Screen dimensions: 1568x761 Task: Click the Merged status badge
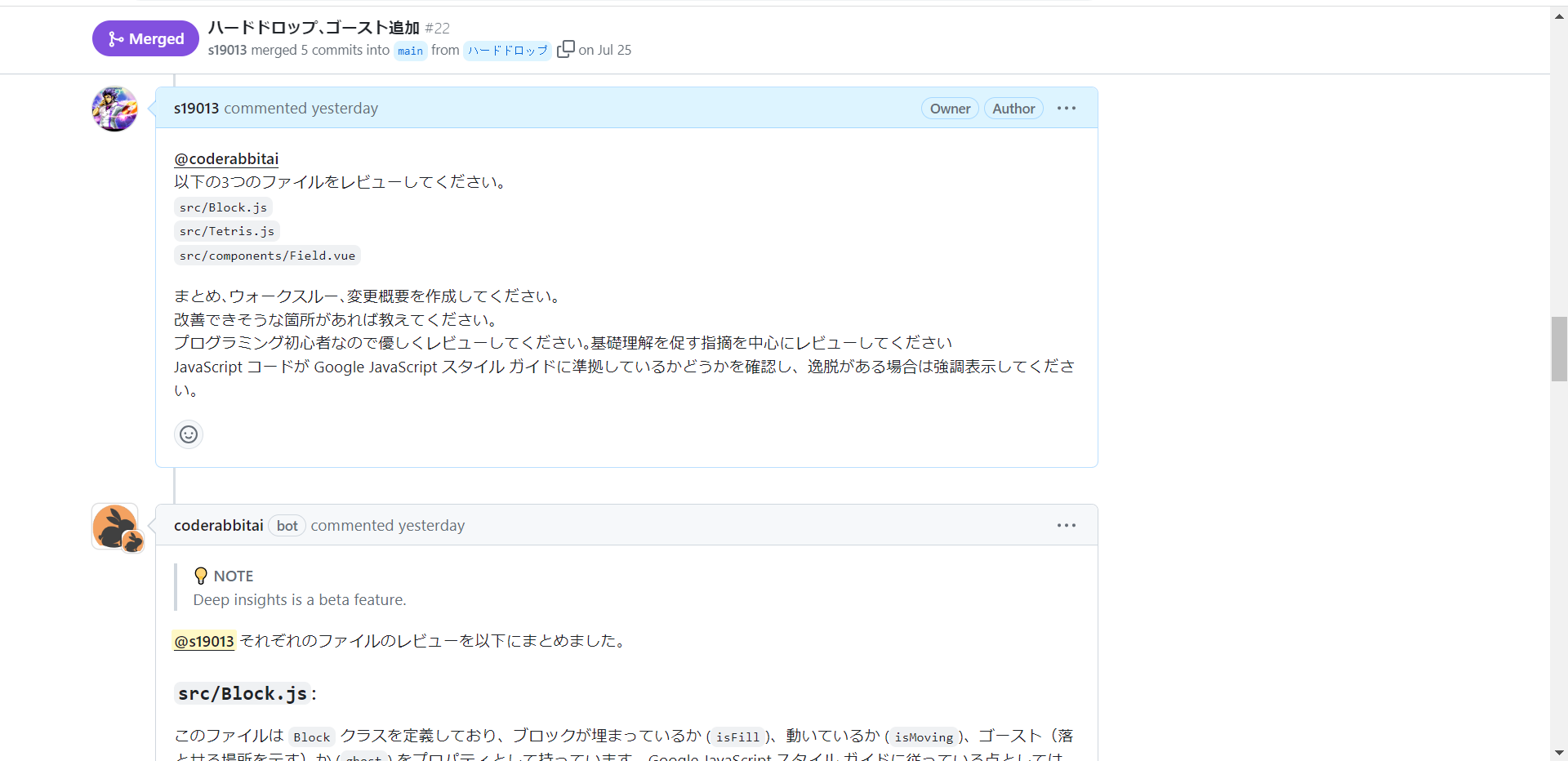click(x=145, y=38)
